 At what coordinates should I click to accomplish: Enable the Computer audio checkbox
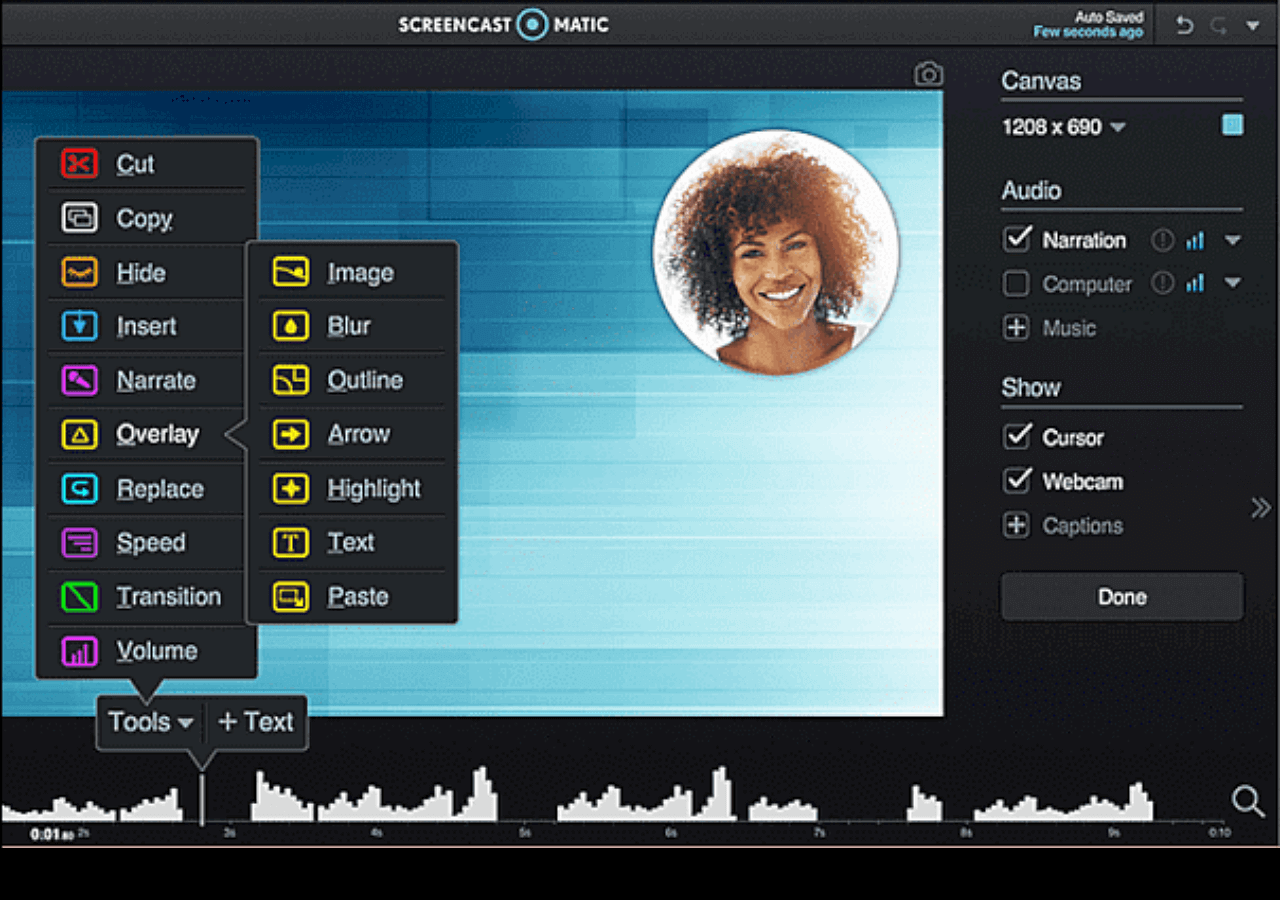(x=1017, y=284)
